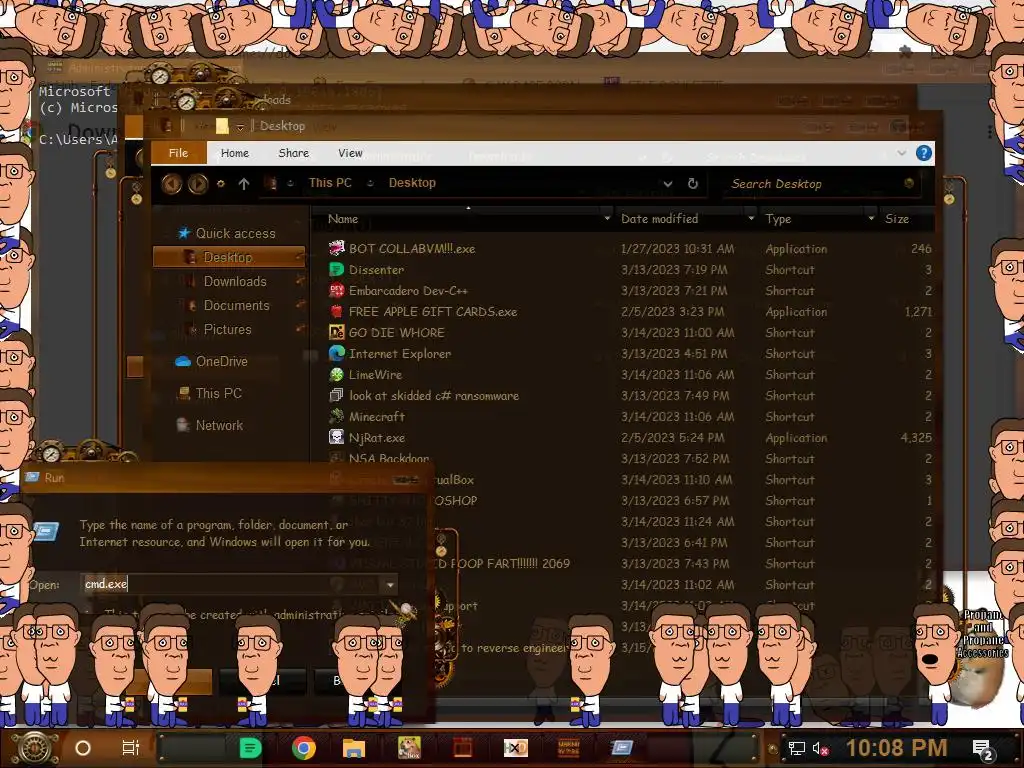The width and height of the screenshot is (1024, 768).
Task: Show clock reading 10:08 PM
Action: tap(896, 748)
